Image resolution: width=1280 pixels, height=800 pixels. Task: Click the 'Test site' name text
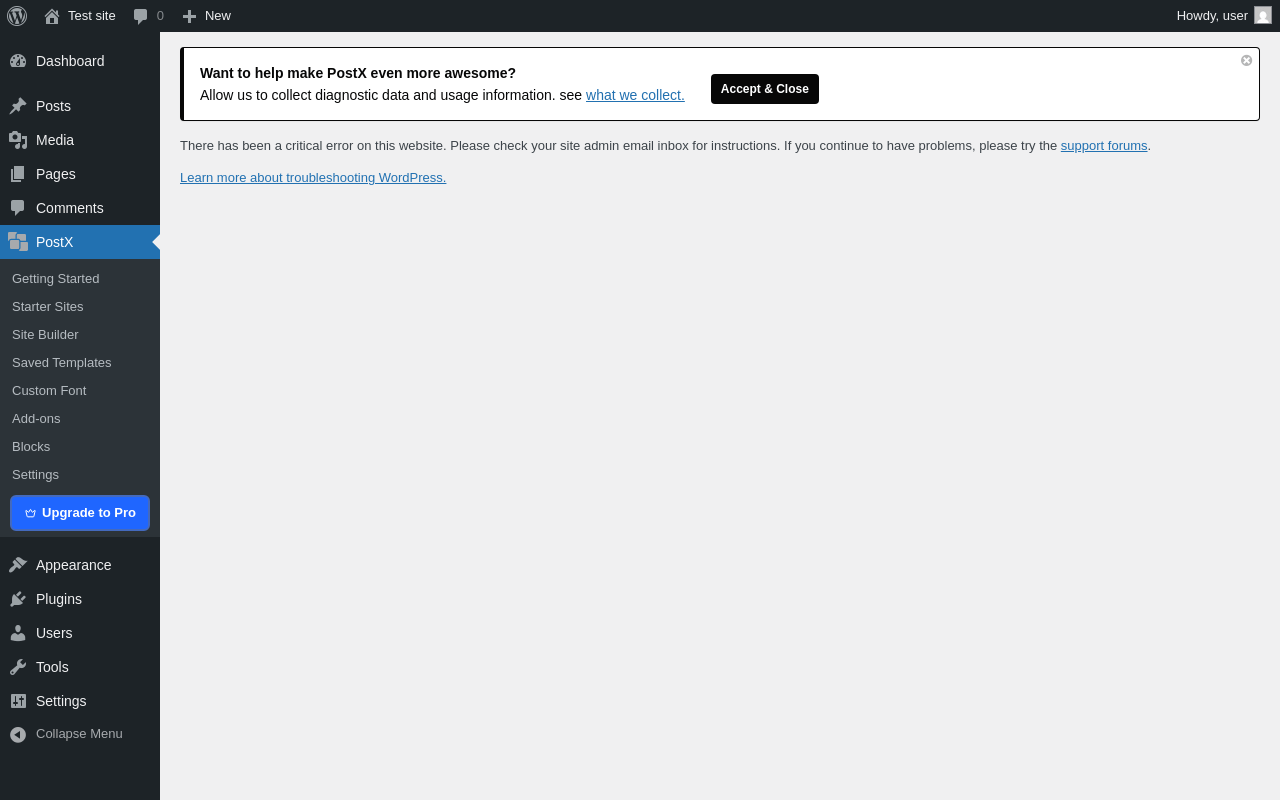(92, 16)
